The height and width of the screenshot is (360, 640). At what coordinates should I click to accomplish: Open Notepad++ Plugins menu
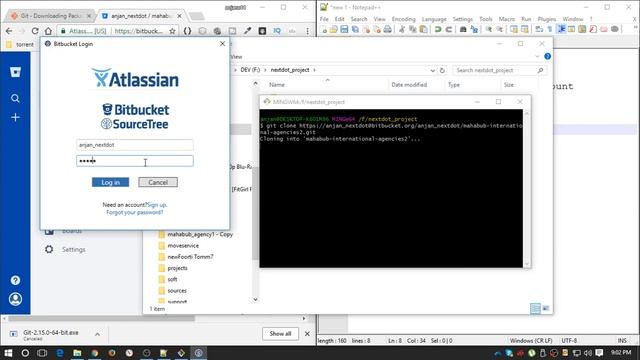pos(547,19)
